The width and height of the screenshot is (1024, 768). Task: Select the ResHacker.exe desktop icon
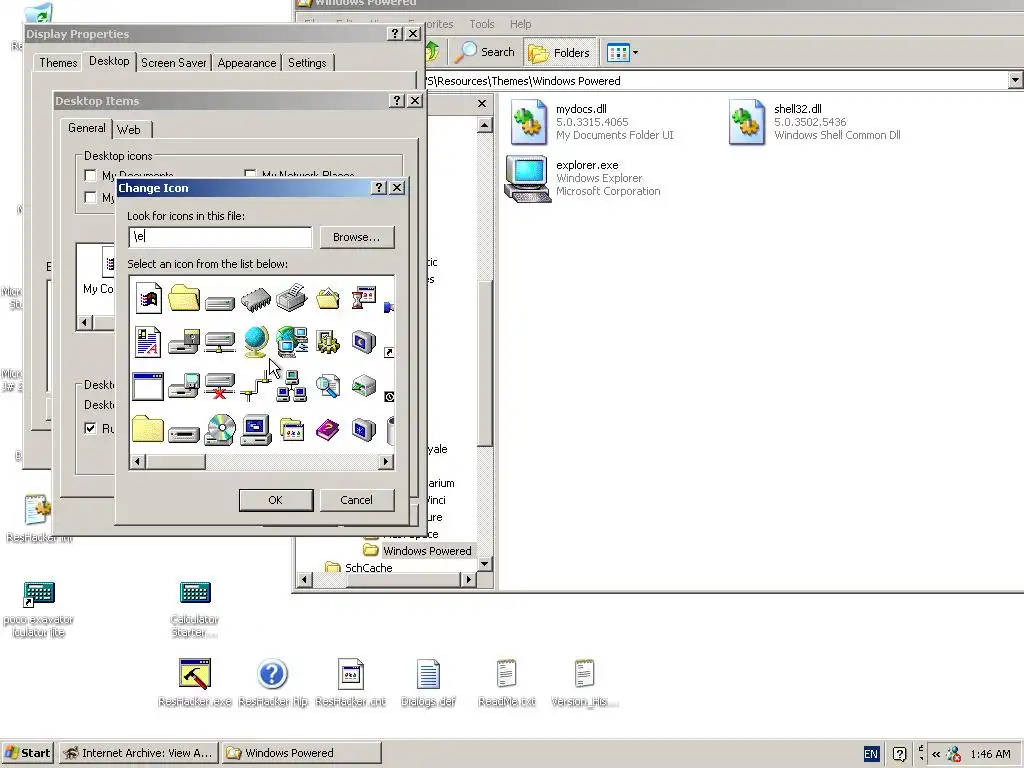pyautogui.click(x=195, y=683)
